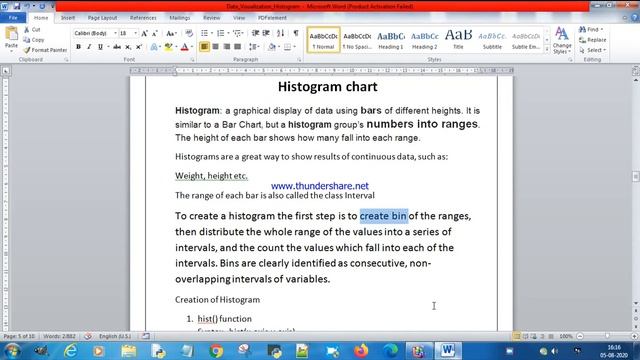Click the Sort icon in Paragraph group
The height and width of the screenshot is (360, 640).
(x=280, y=33)
